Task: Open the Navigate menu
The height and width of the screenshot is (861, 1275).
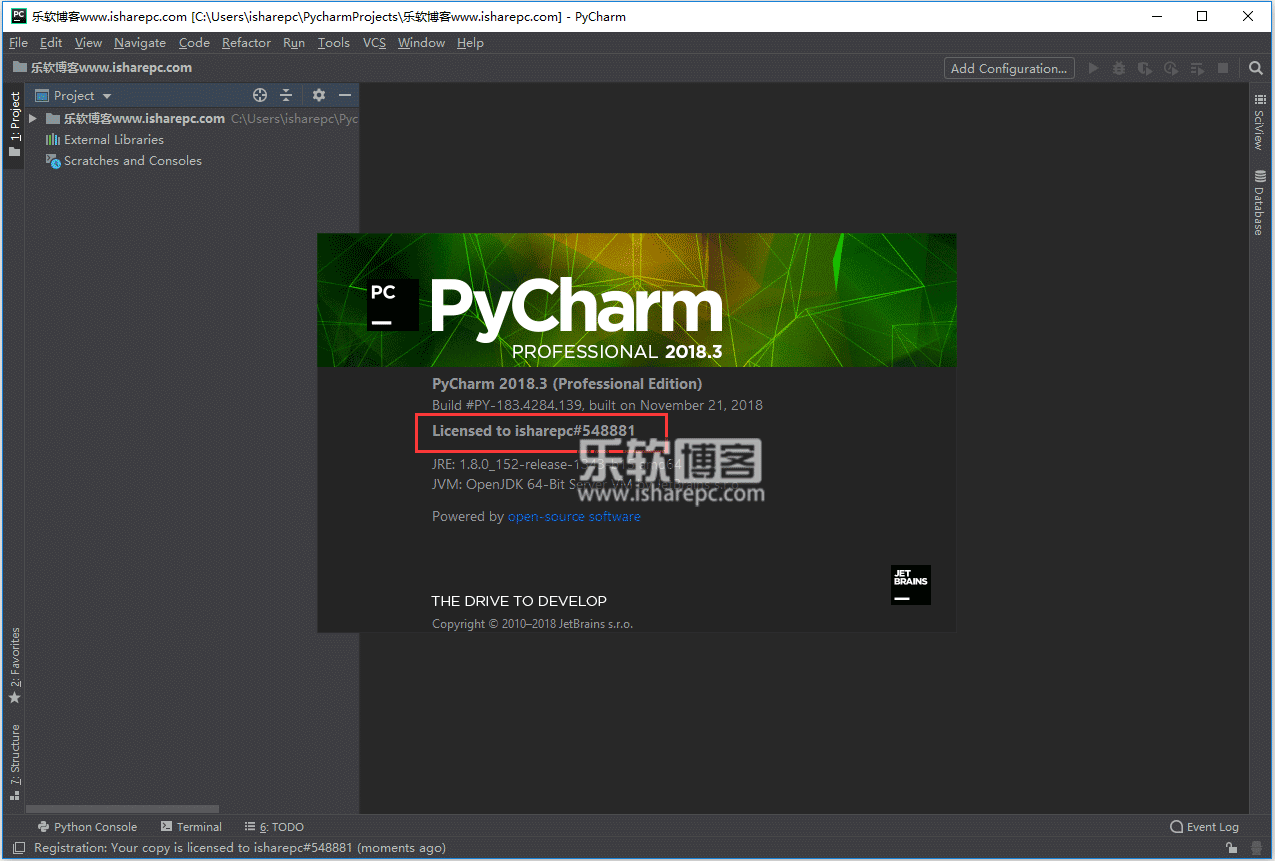Action: click(x=140, y=43)
